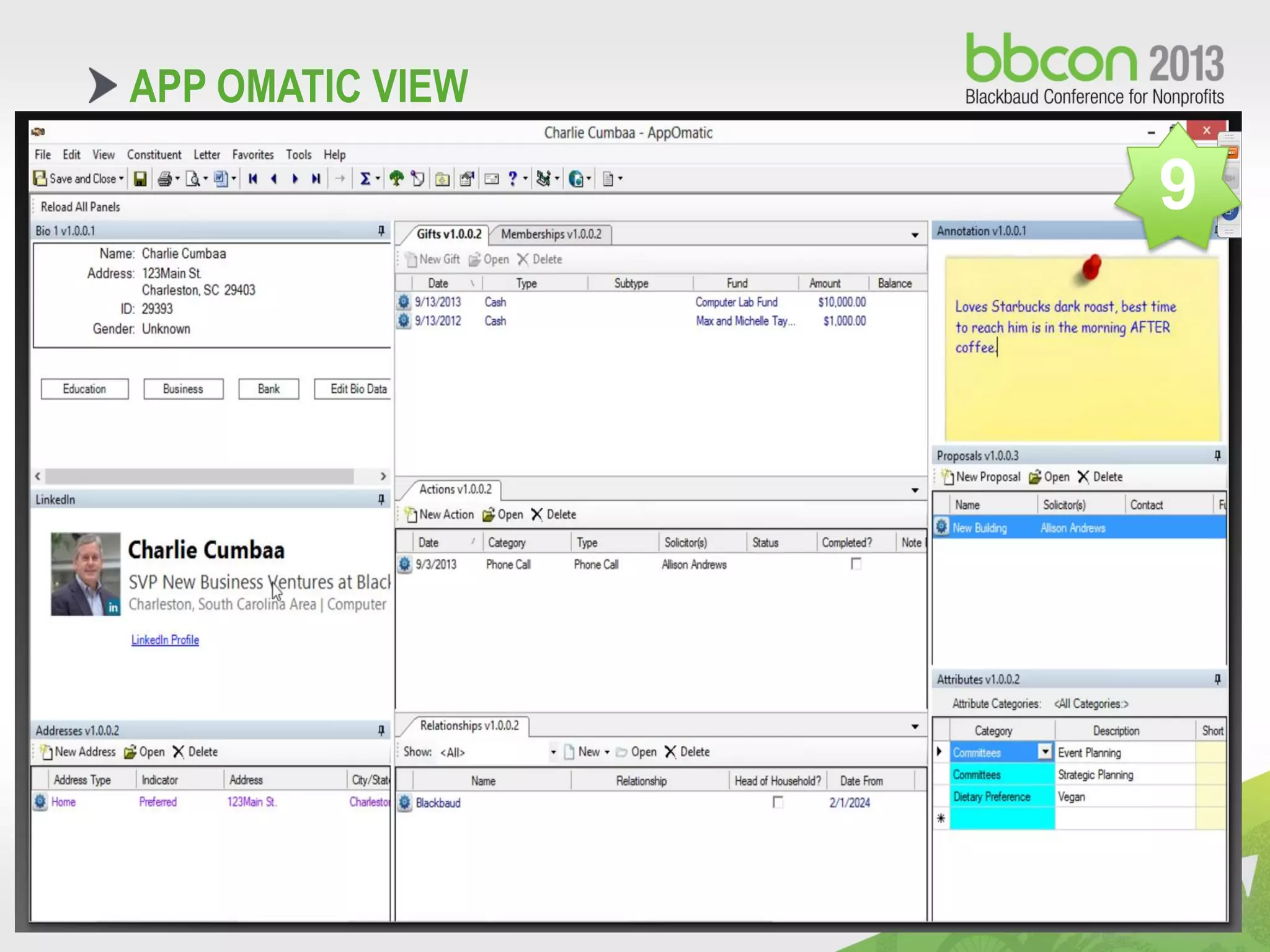Click the Education button
1270x952 pixels.
(x=84, y=389)
